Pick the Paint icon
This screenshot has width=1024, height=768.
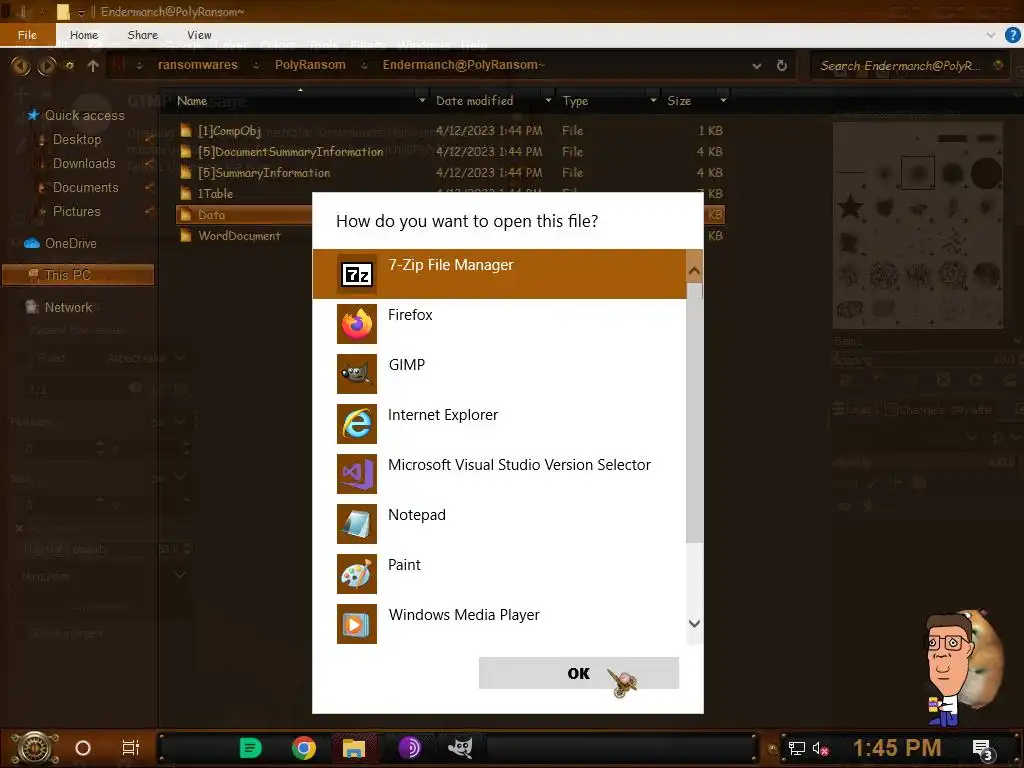(x=357, y=573)
